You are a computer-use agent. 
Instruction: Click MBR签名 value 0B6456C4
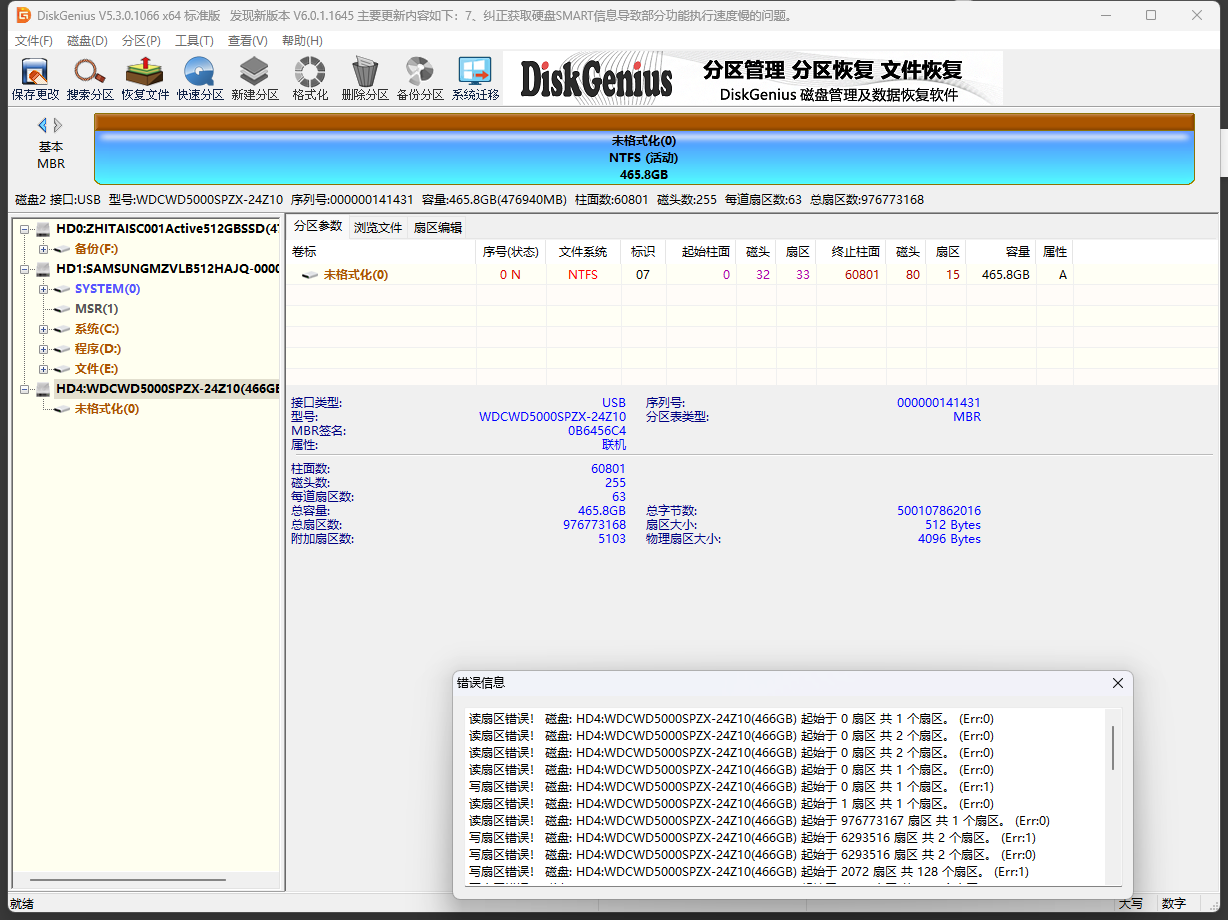[x=597, y=431]
